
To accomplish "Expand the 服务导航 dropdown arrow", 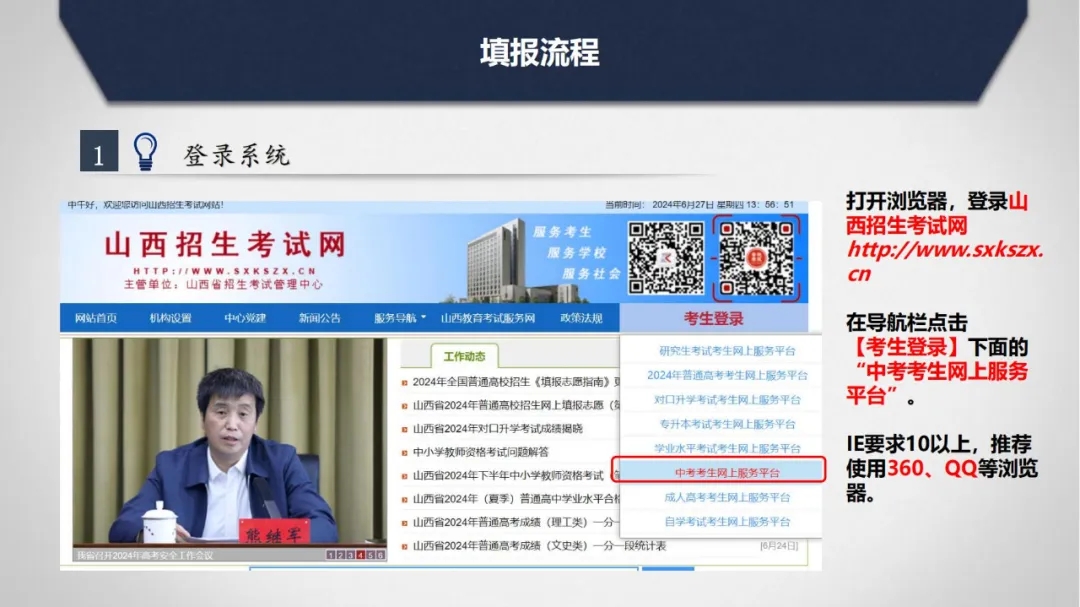I will (x=423, y=318).
